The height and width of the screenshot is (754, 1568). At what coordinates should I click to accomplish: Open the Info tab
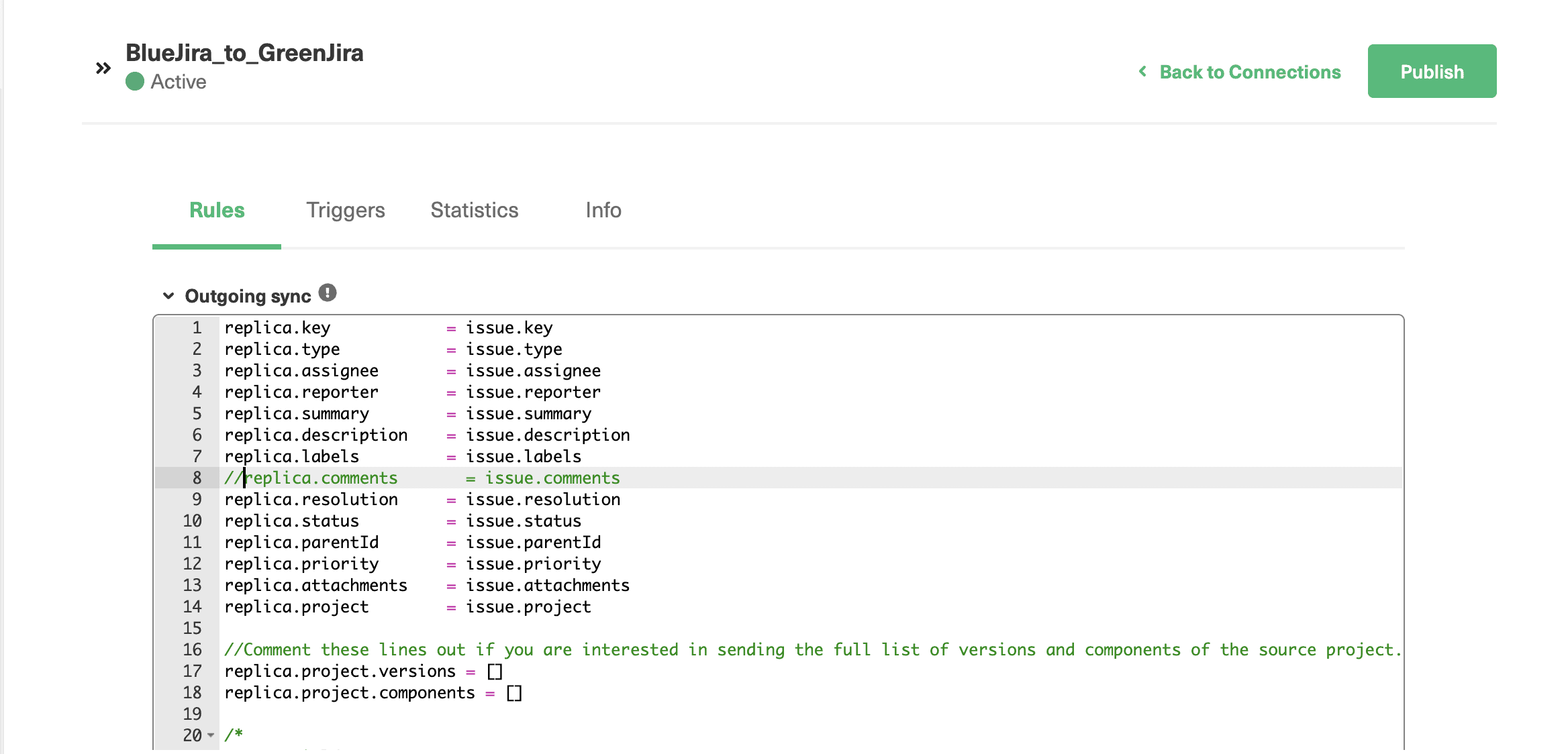tap(602, 210)
